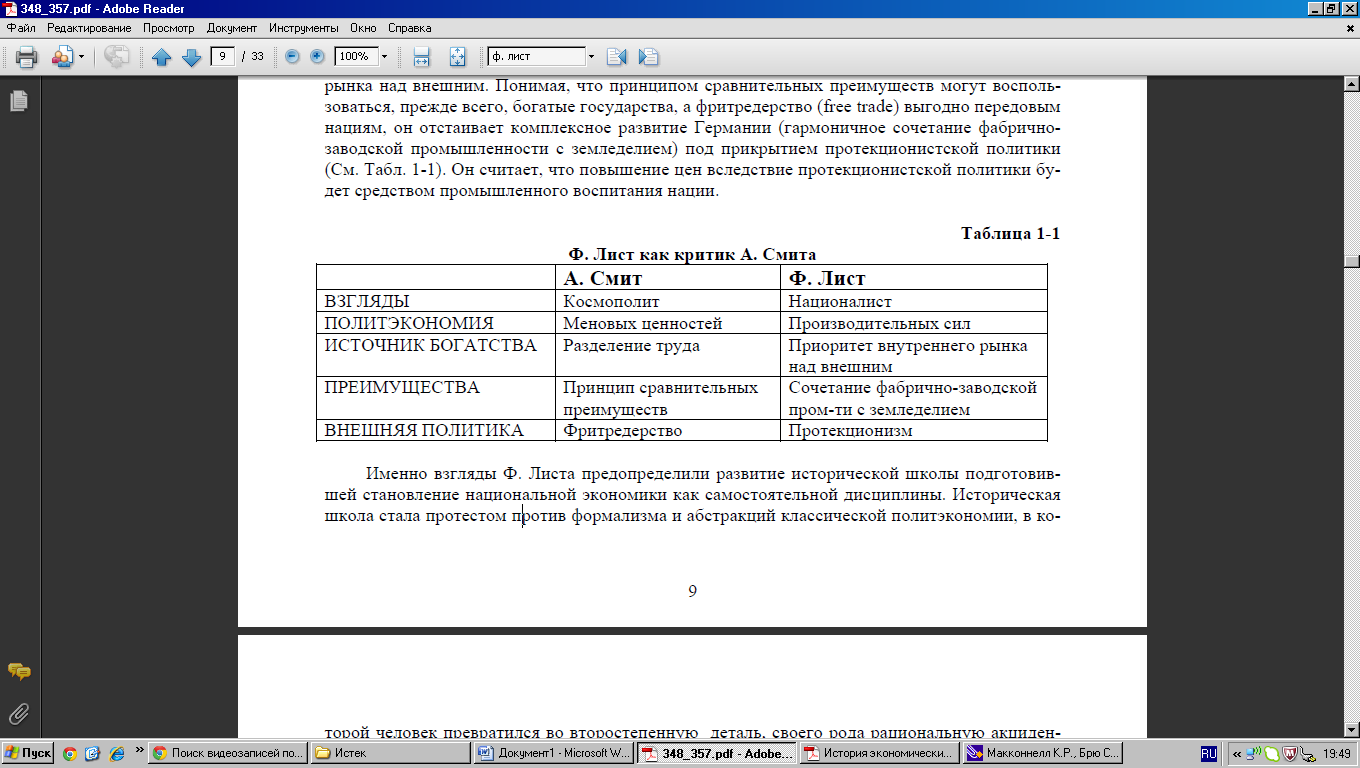This screenshot has width=1360, height=768.
Task: Click the vertical scrollbar thumb
Action: click(x=1352, y=263)
